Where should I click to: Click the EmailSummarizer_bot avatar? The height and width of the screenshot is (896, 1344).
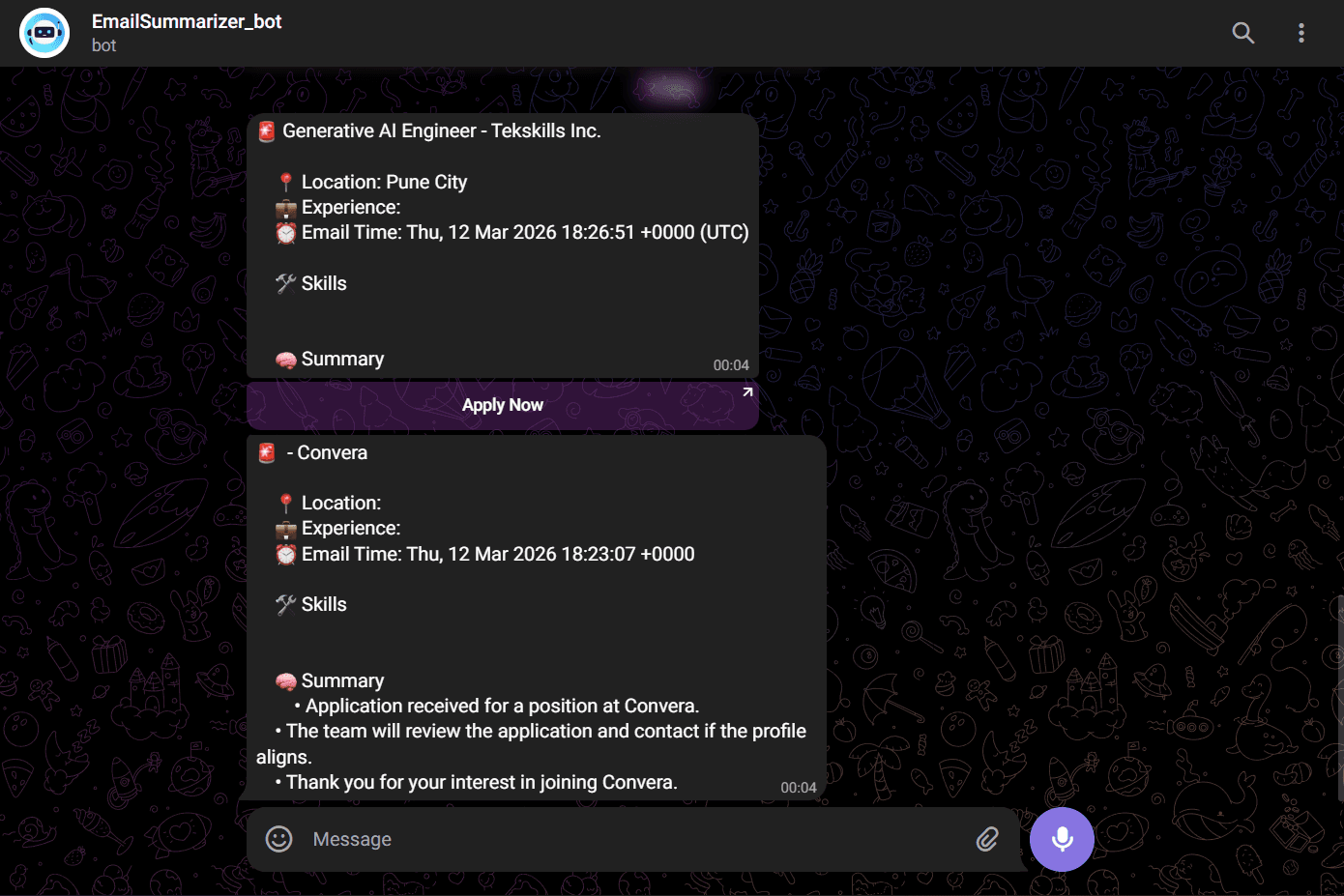pyautogui.click(x=44, y=33)
